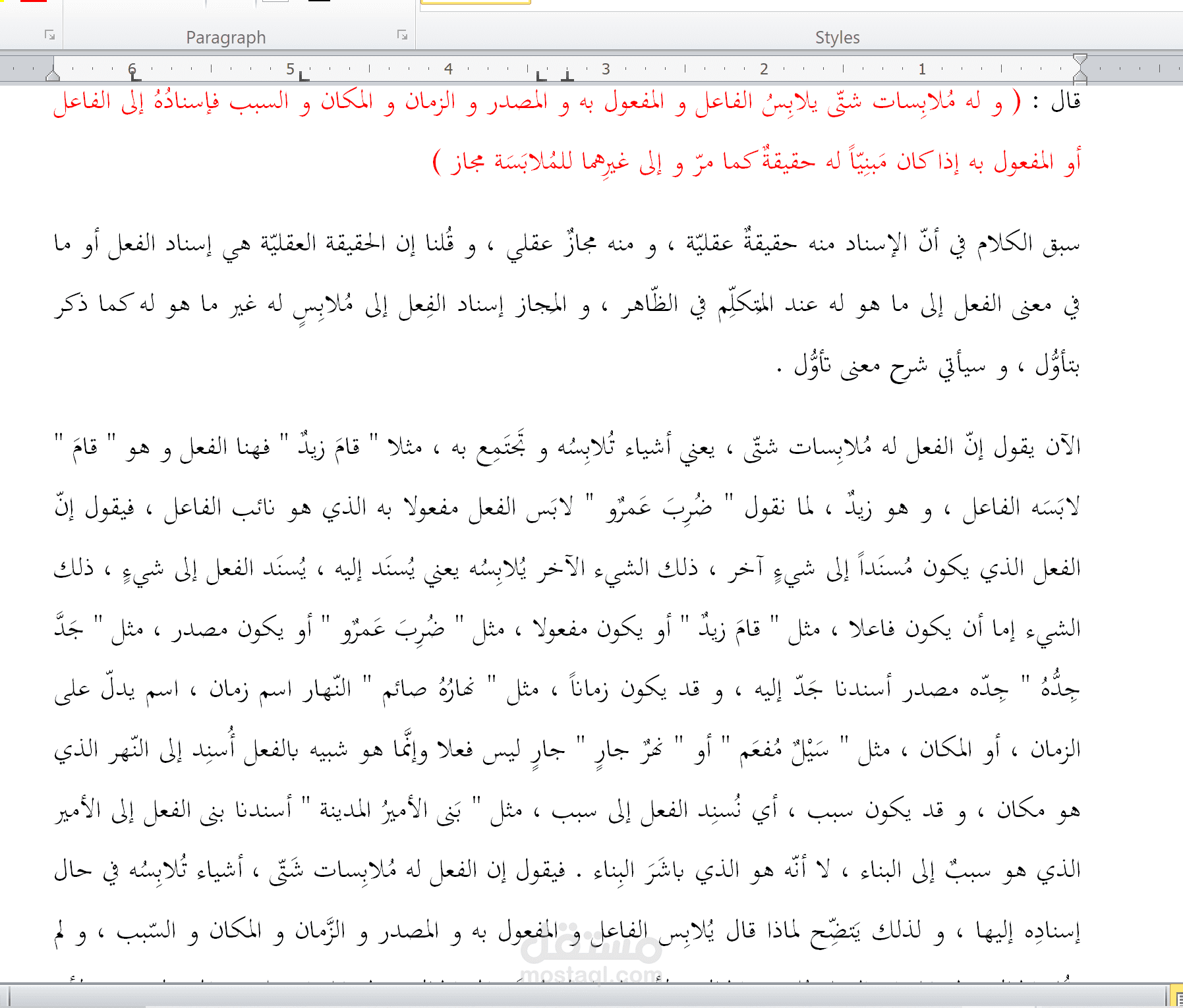
Task: Select the left tab stop beside the center tab
Action: [x=541, y=76]
